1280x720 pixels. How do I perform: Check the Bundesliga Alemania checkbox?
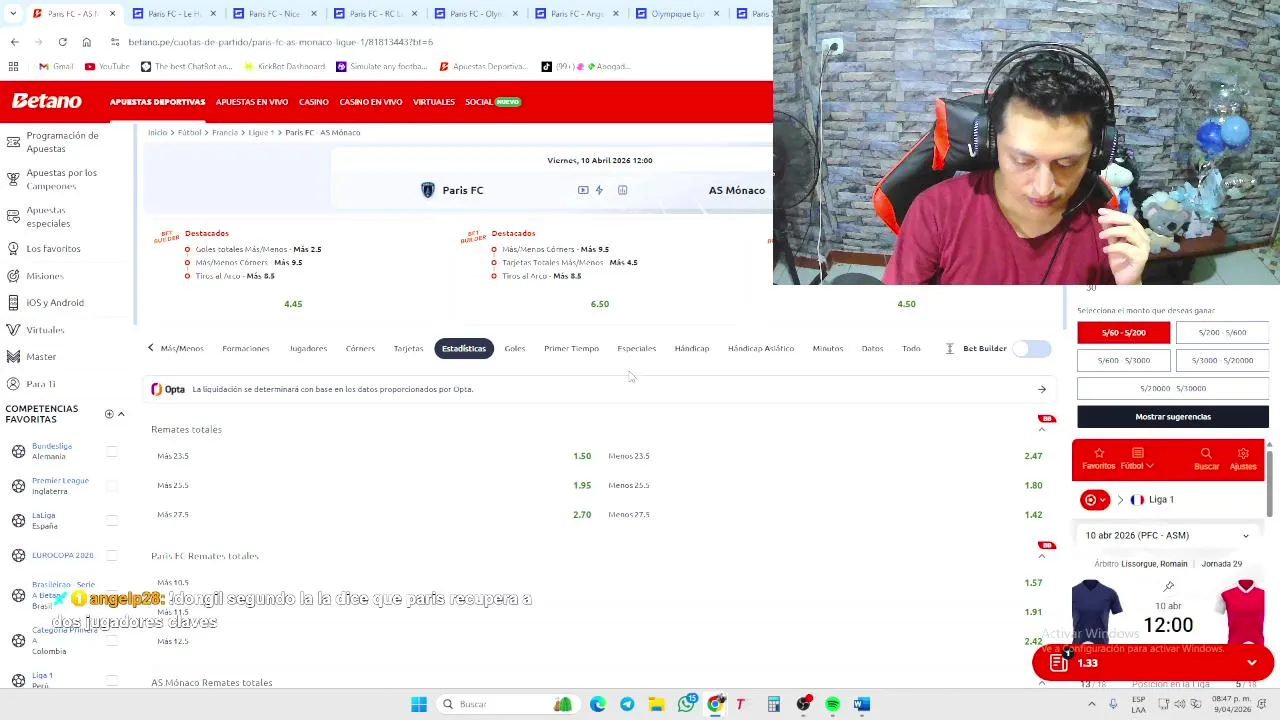112,451
